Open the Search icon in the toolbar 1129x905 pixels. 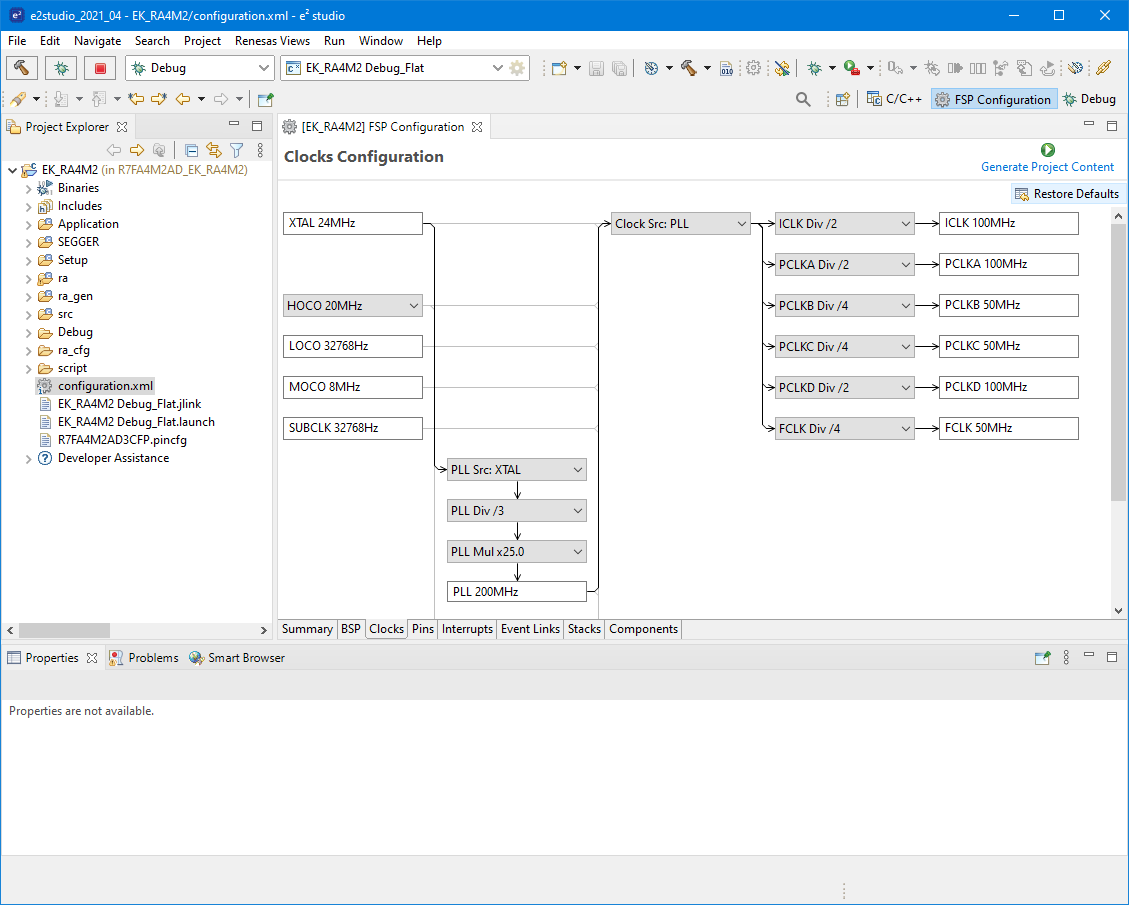point(803,99)
